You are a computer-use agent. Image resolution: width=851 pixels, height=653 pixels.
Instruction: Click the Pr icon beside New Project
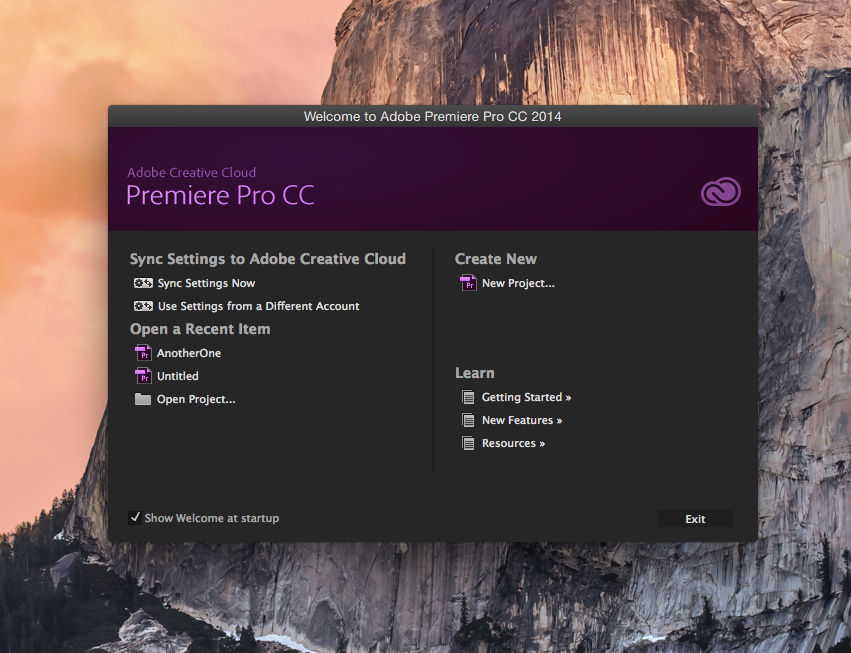point(468,283)
